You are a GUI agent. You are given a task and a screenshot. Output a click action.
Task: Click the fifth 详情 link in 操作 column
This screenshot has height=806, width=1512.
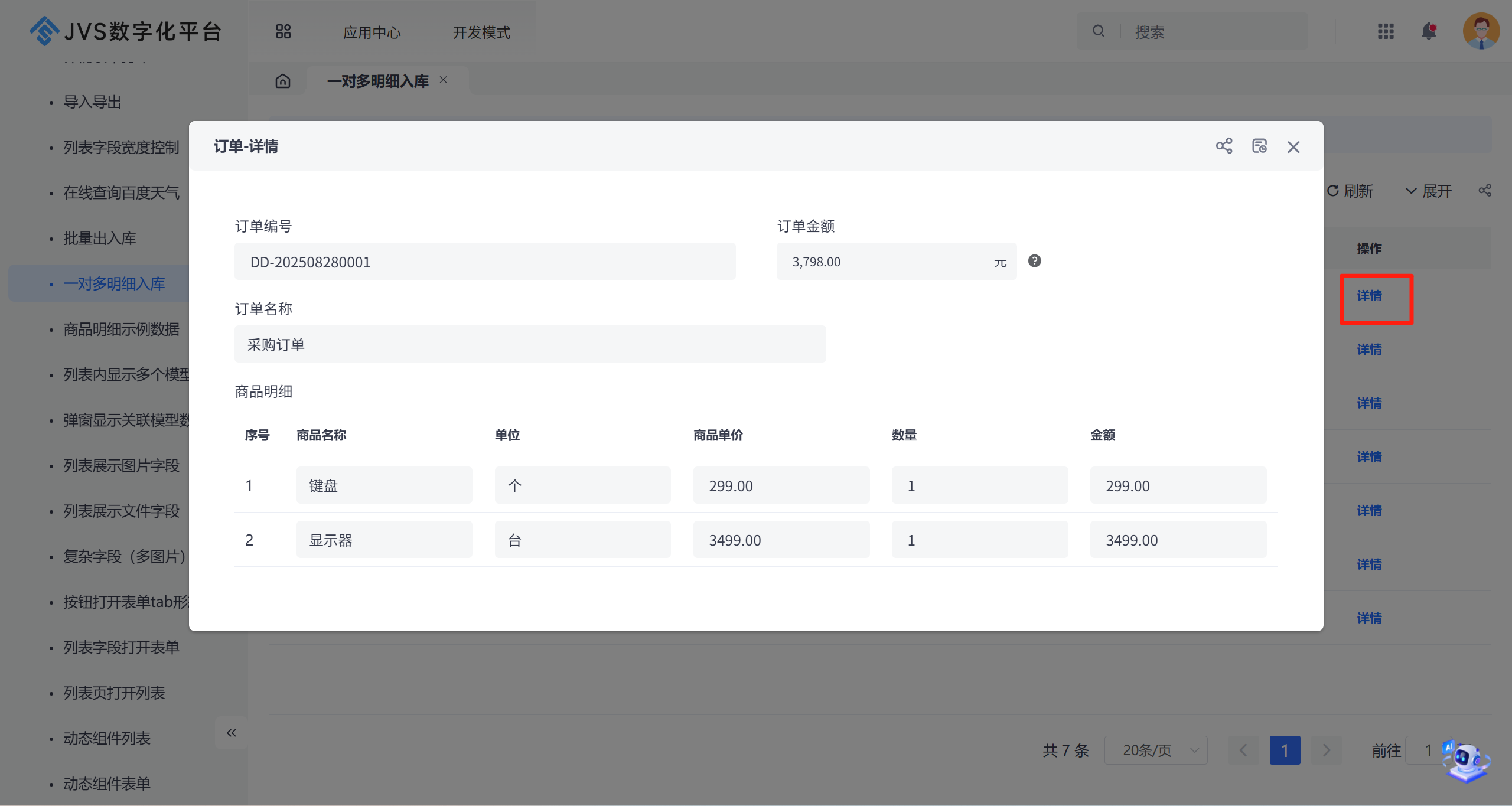(x=1369, y=511)
